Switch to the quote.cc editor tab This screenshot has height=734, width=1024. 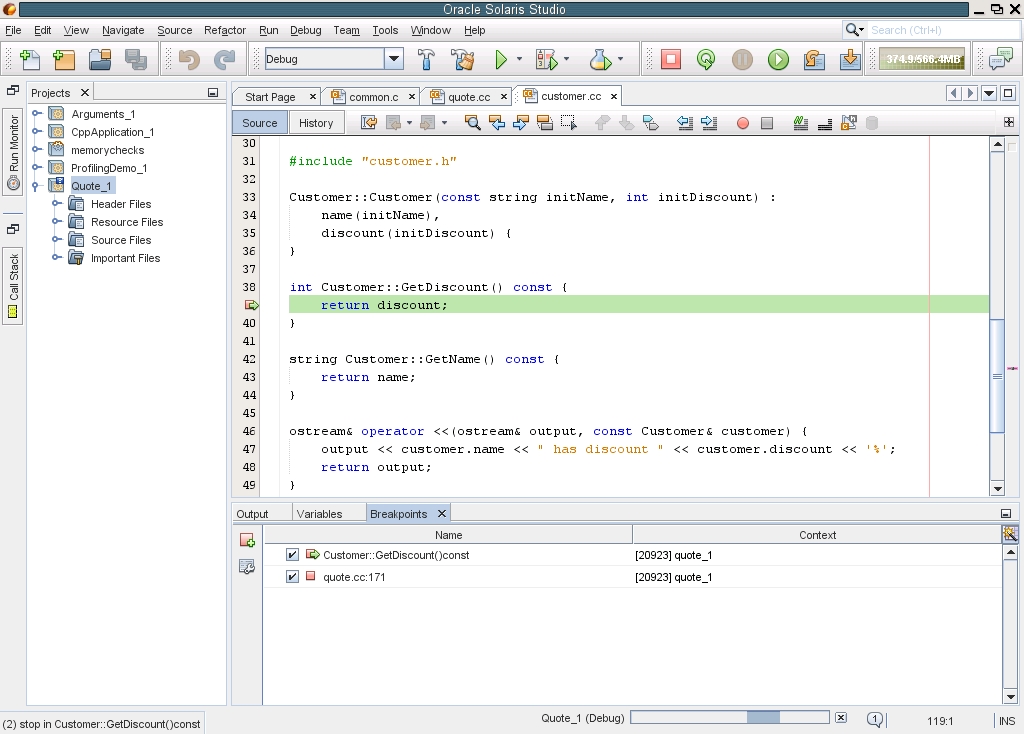point(468,97)
